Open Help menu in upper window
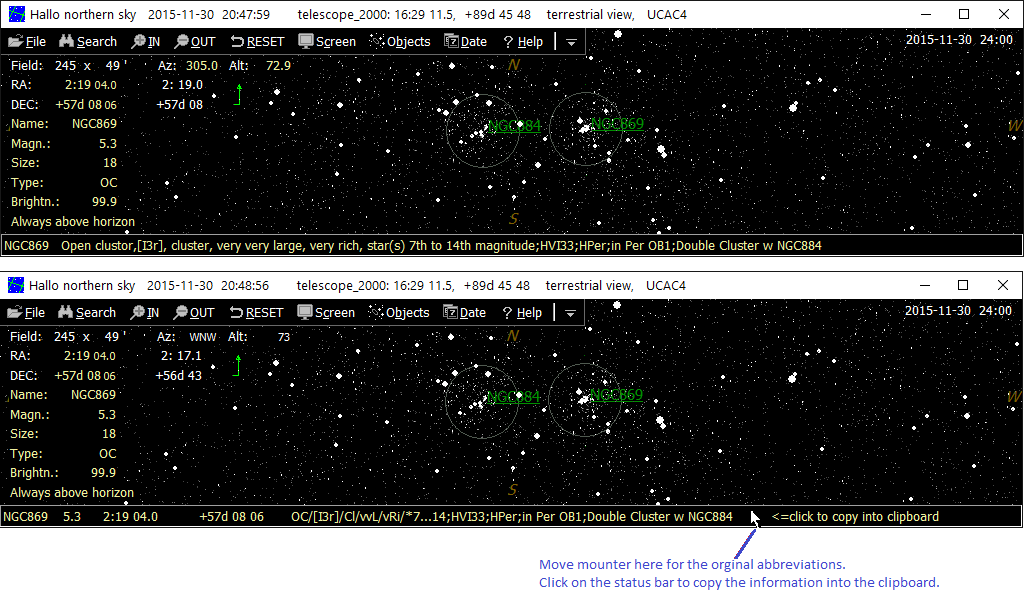 coord(523,41)
